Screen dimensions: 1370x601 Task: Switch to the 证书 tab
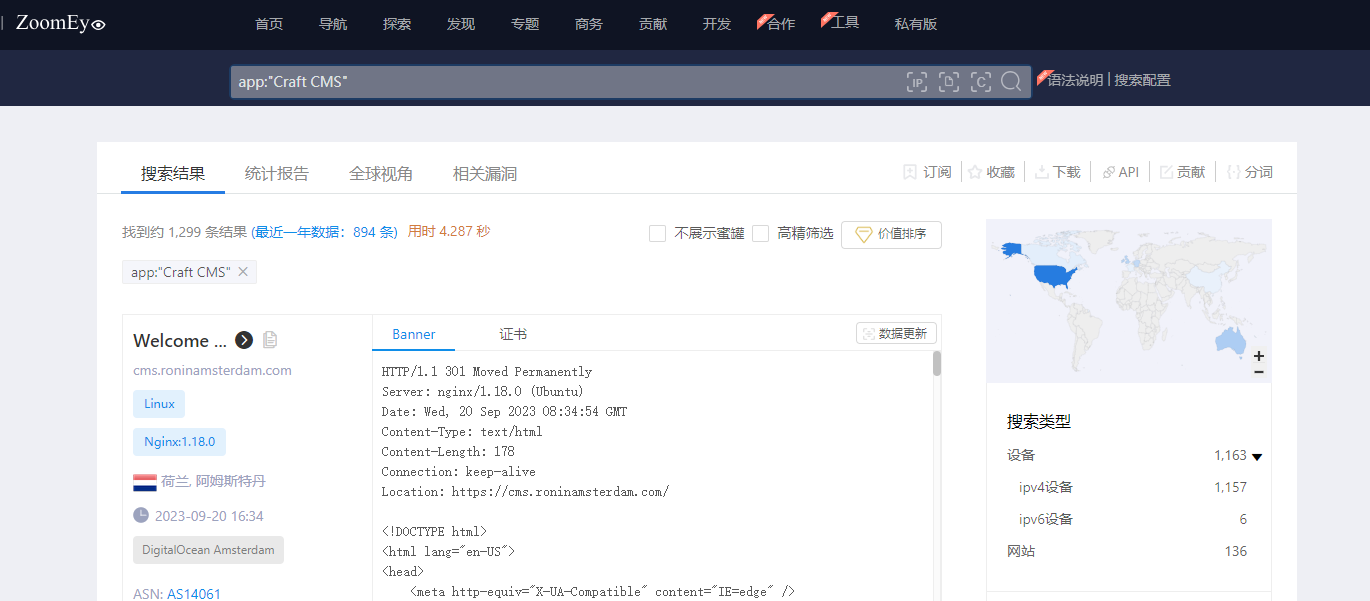point(513,334)
